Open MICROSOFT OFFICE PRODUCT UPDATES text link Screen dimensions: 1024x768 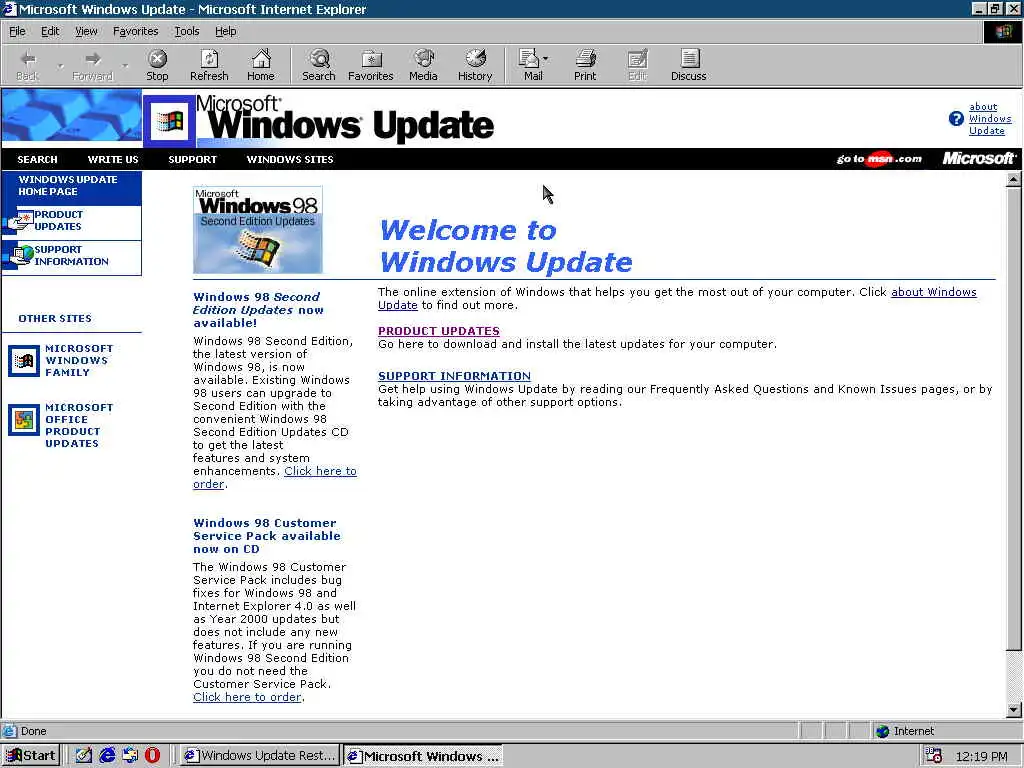pyautogui.click(x=78, y=425)
